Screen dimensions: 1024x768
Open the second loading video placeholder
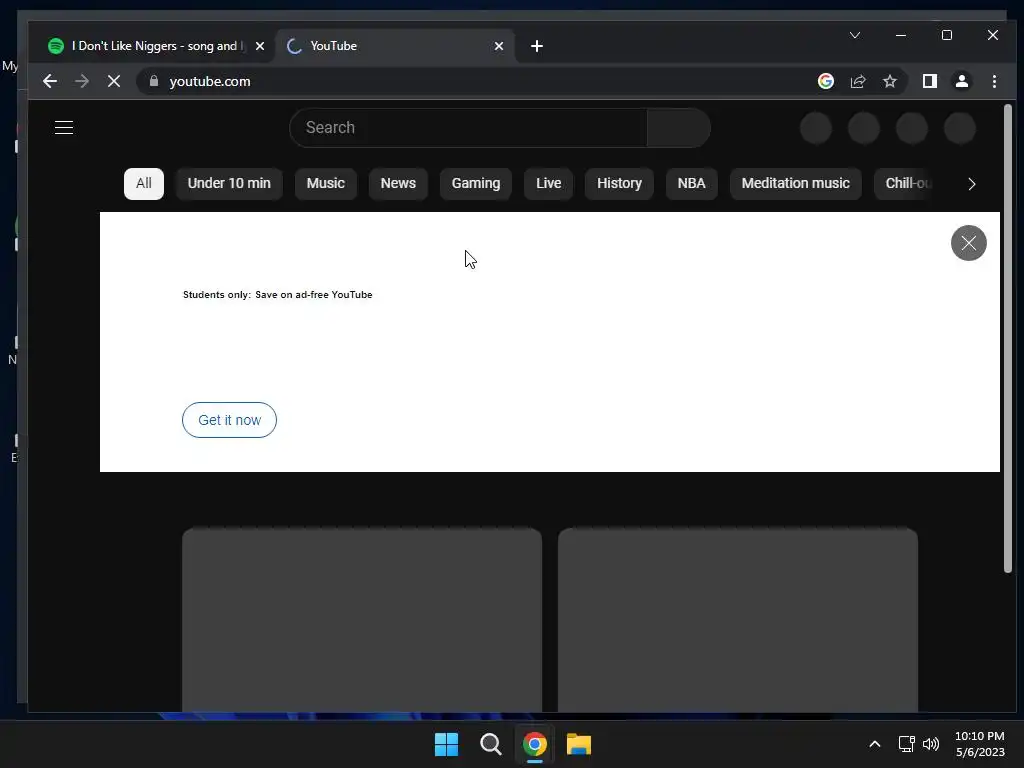[x=738, y=619]
